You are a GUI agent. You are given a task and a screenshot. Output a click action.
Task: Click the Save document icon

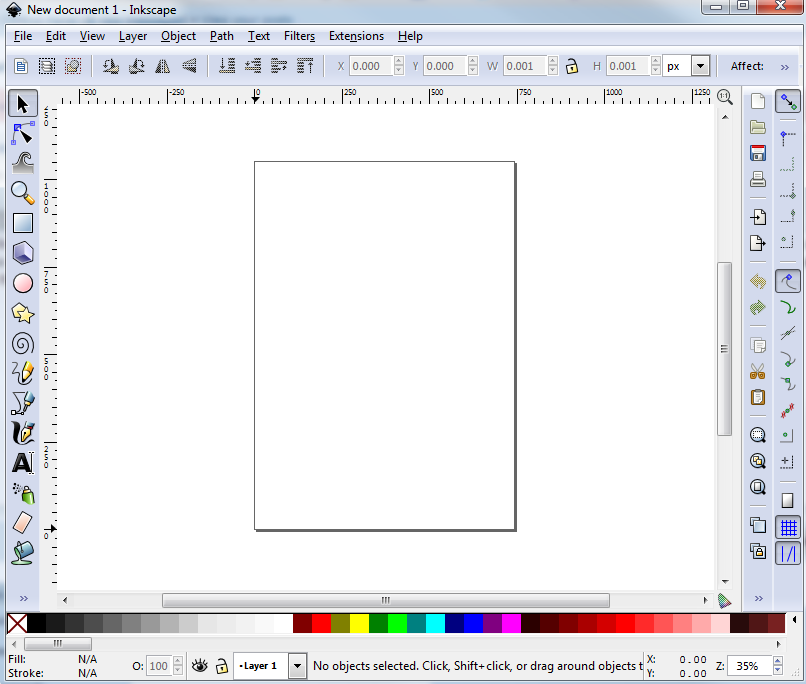coord(757,152)
